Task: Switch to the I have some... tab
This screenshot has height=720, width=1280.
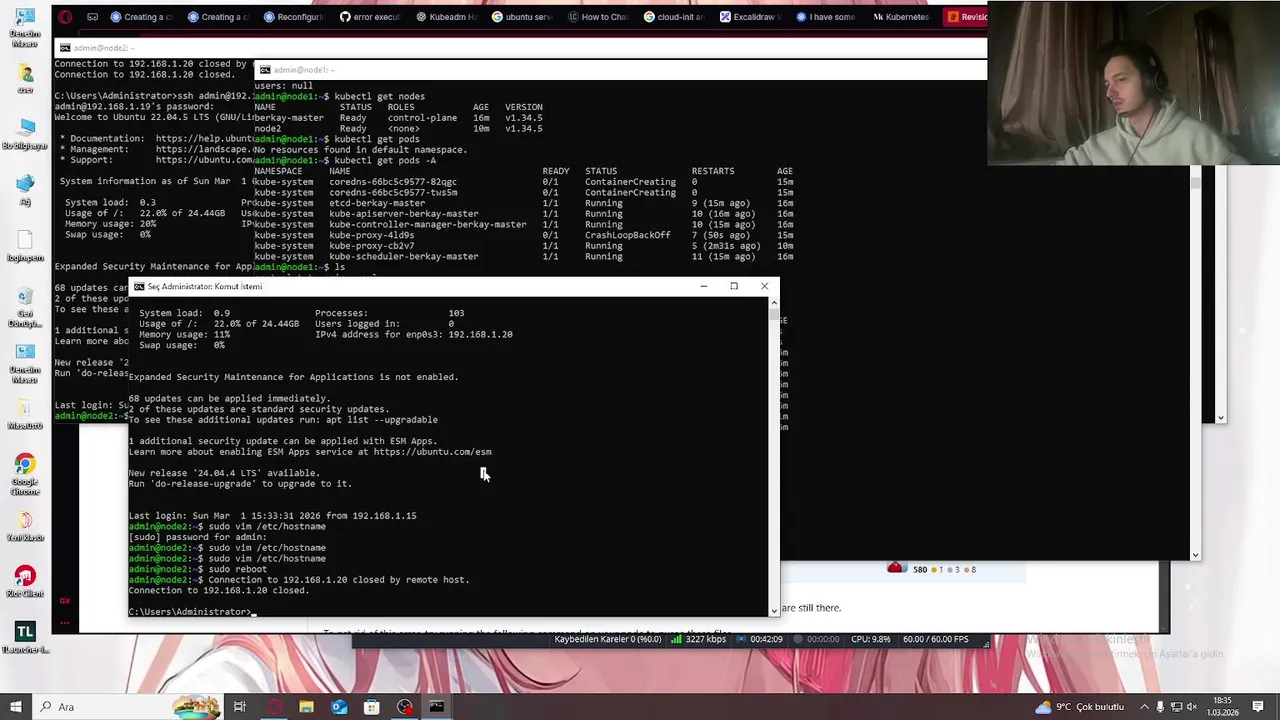Action: (825, 17)
